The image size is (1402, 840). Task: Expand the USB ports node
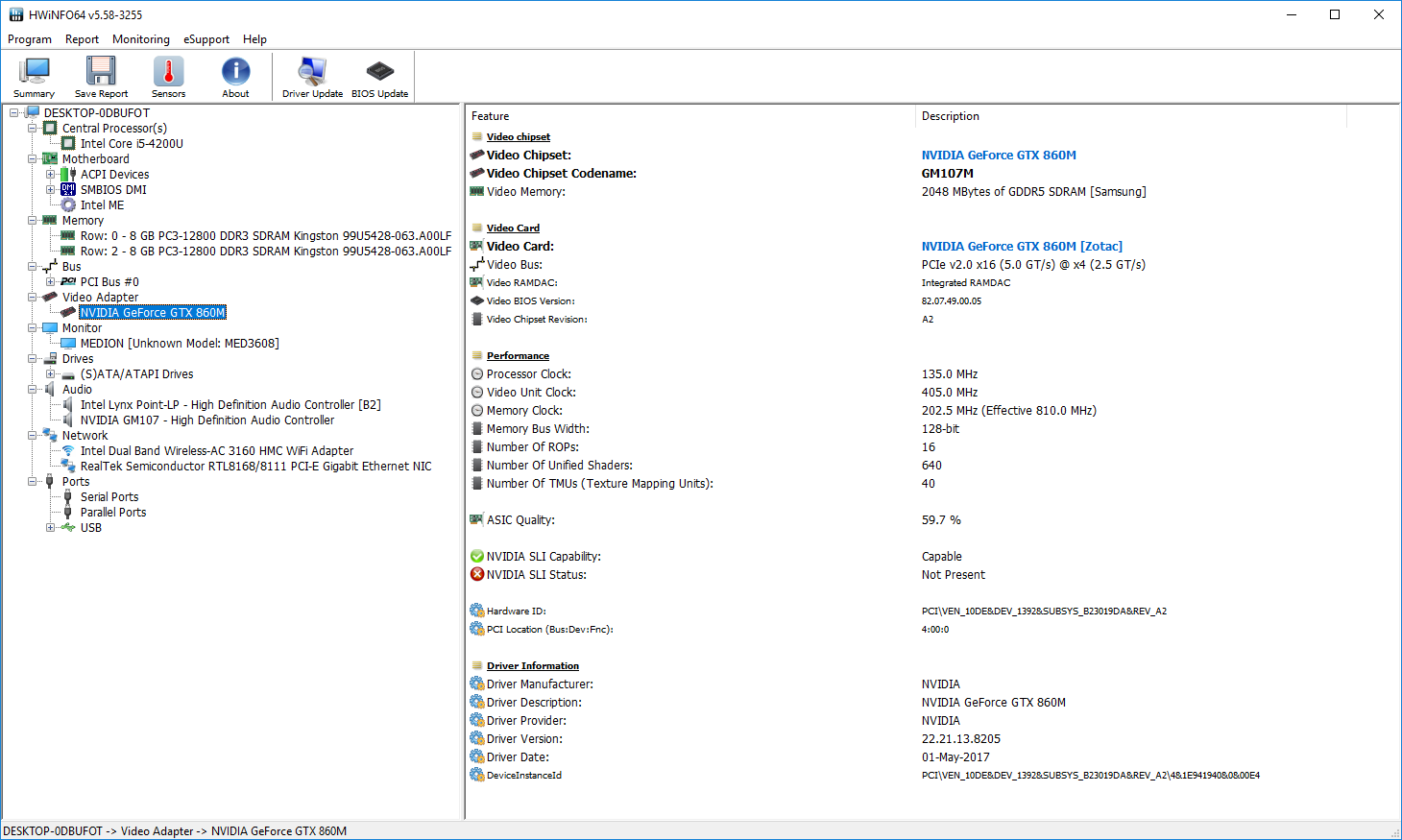click(x=50, y=527)
